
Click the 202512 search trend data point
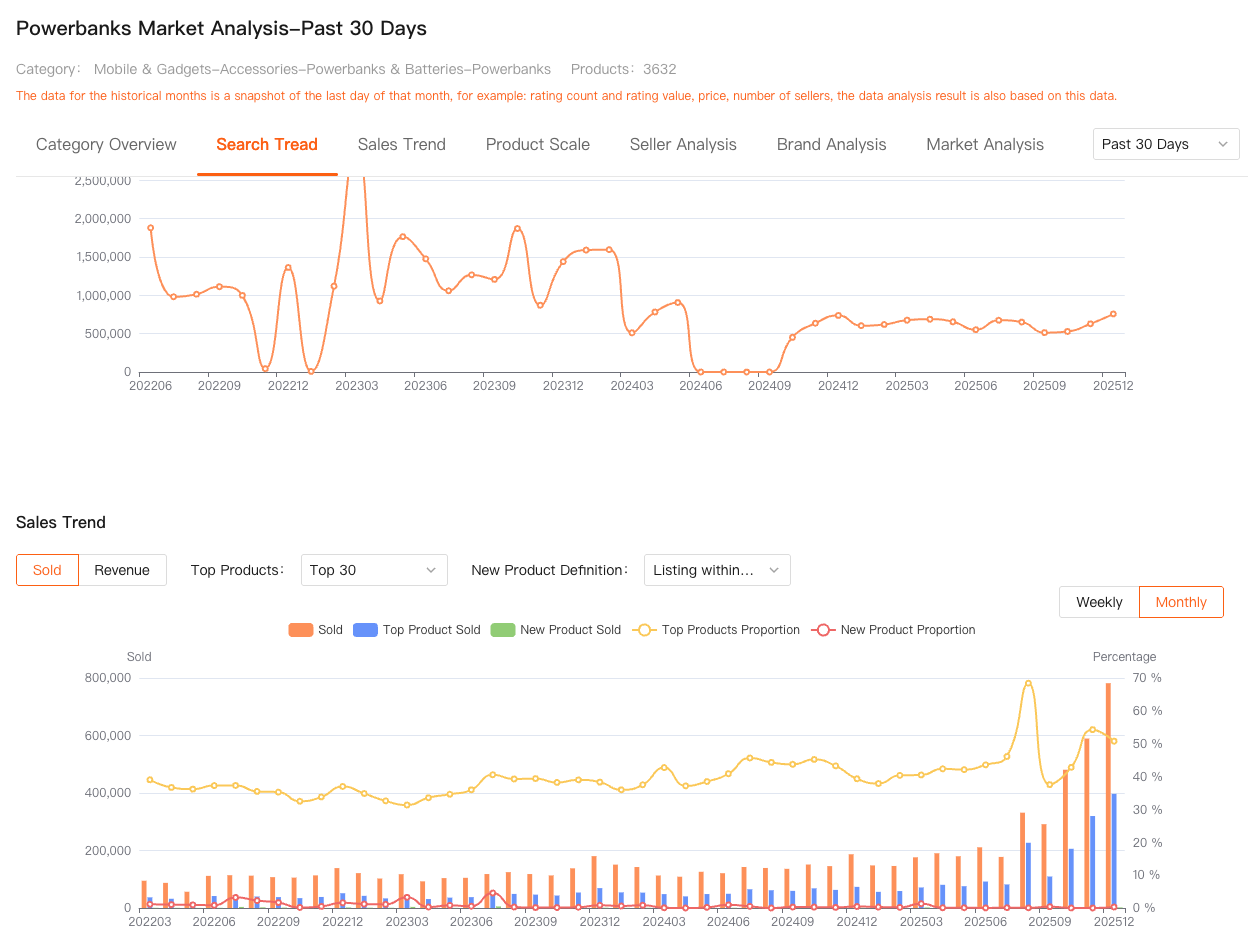click(x=1113, y=314)
